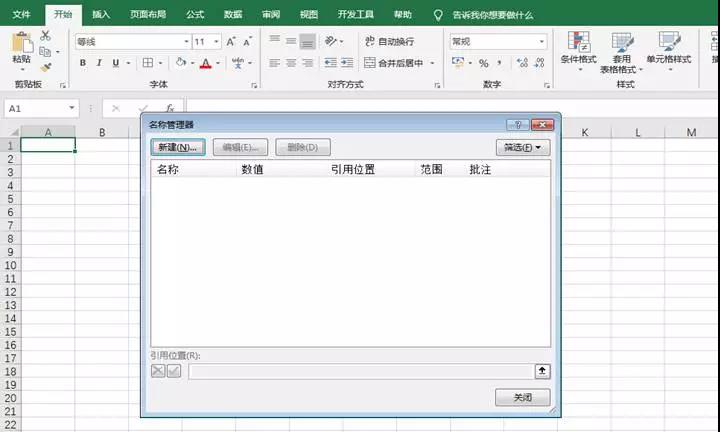Click the increase indent icon

(347, 62)
